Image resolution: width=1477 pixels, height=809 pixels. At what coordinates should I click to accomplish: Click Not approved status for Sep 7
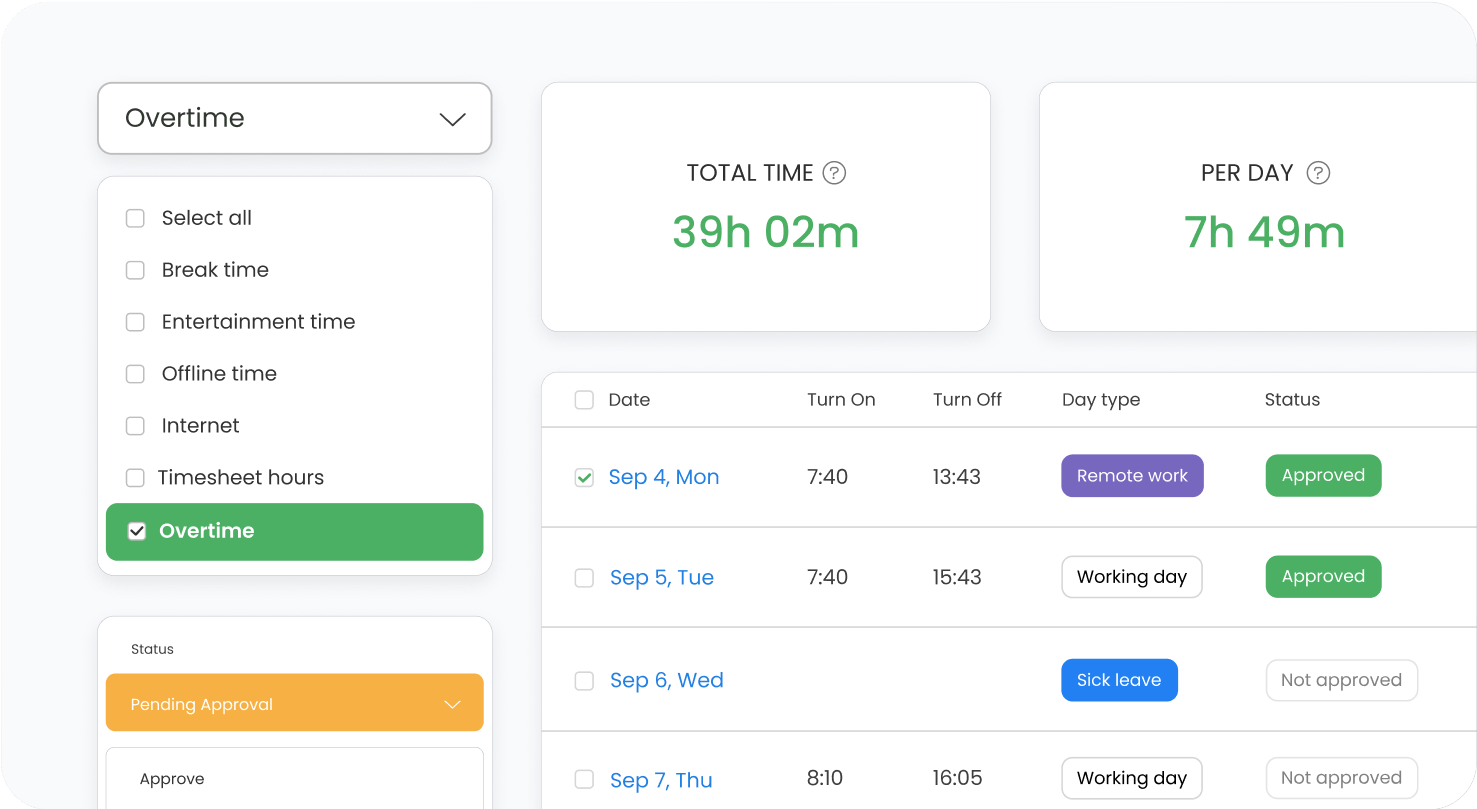click(x=1340, y=778)
